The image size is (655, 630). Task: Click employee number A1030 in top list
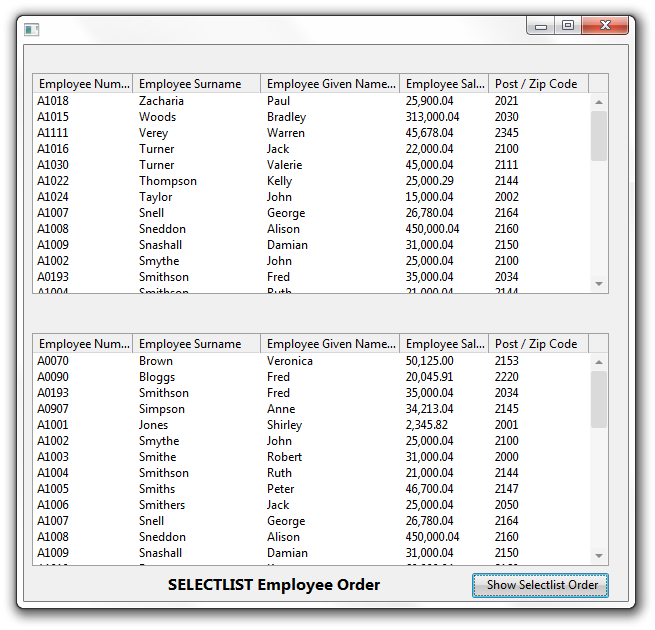point(53,165)
